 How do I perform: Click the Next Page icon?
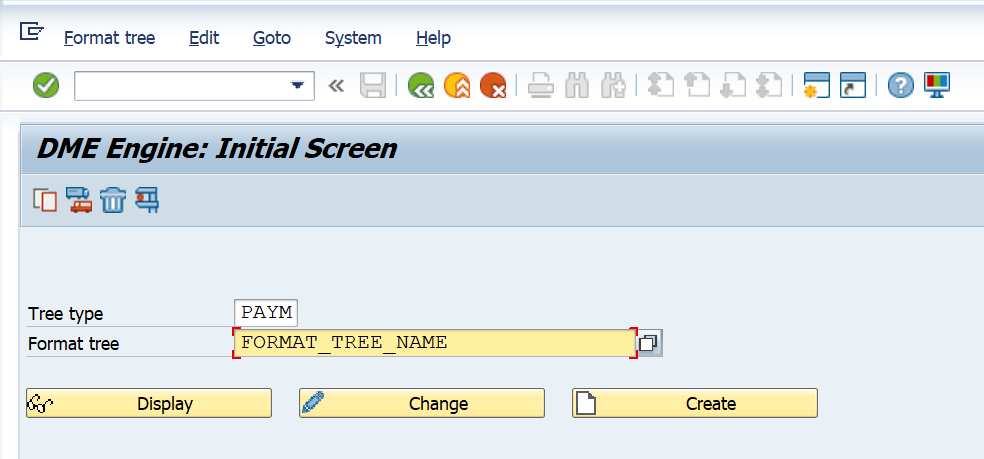point(732,85)
